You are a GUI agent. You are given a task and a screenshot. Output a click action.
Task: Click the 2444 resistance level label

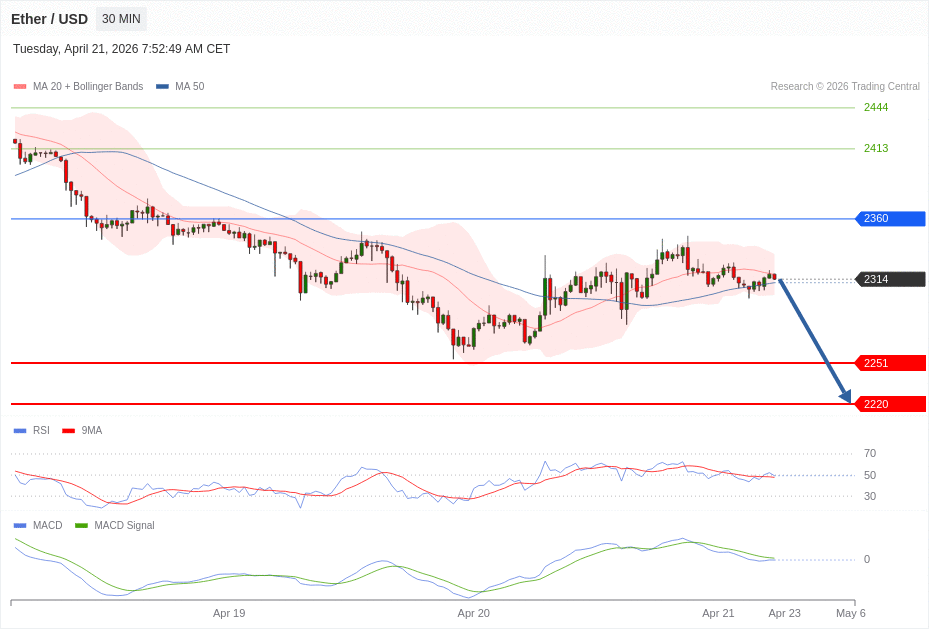(x=876, y=108)
